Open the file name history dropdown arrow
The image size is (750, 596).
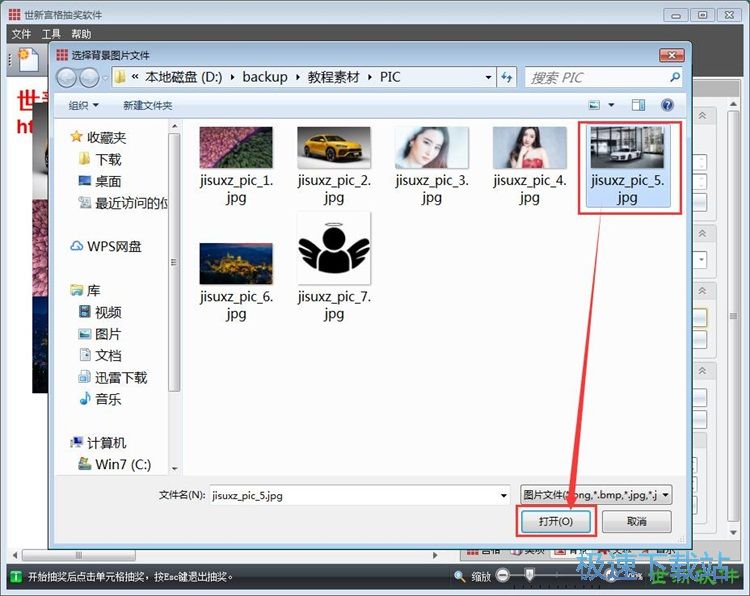(504, 496)
